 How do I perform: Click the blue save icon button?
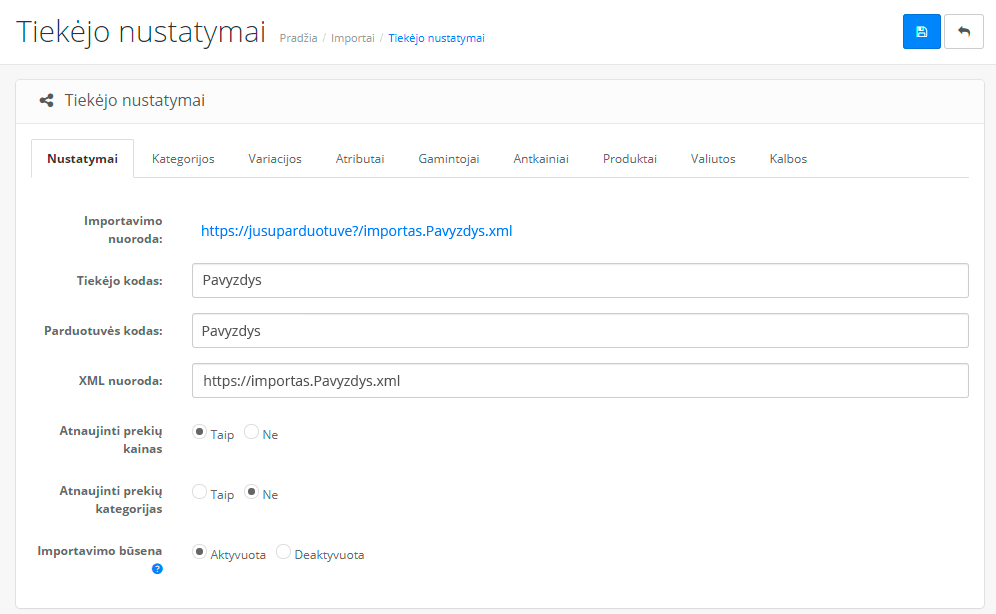[921, 32]
